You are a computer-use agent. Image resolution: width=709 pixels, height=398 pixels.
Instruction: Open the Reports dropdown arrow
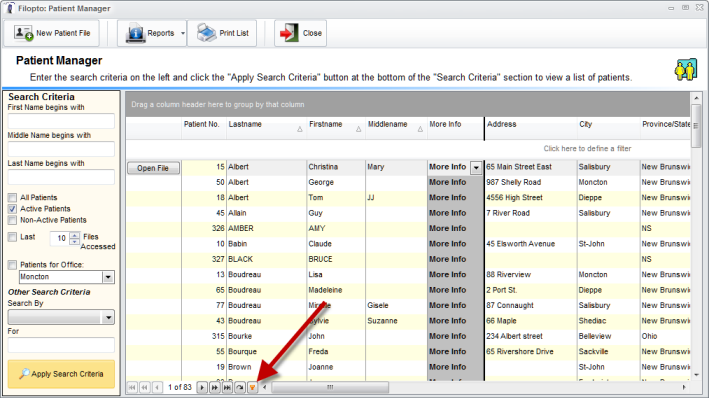point(183,33)
